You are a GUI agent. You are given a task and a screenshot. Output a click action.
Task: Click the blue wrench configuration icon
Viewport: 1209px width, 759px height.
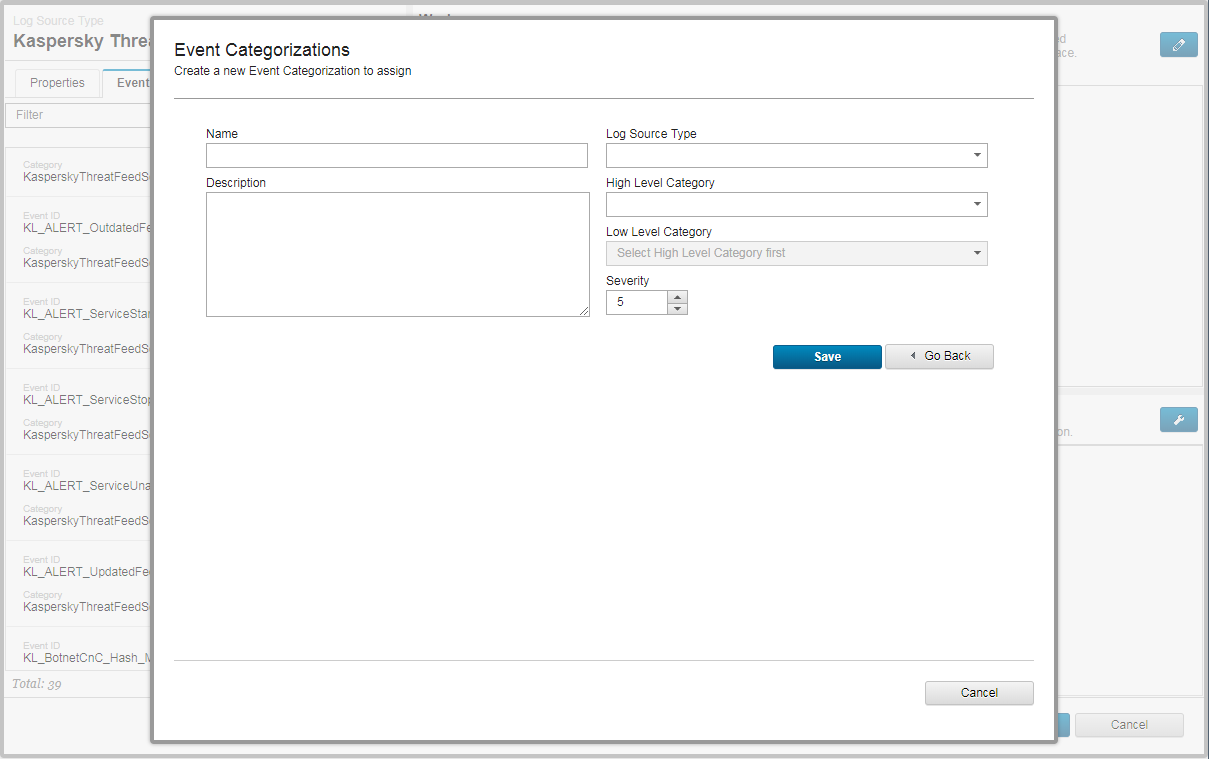click(x=1178, y=419)
